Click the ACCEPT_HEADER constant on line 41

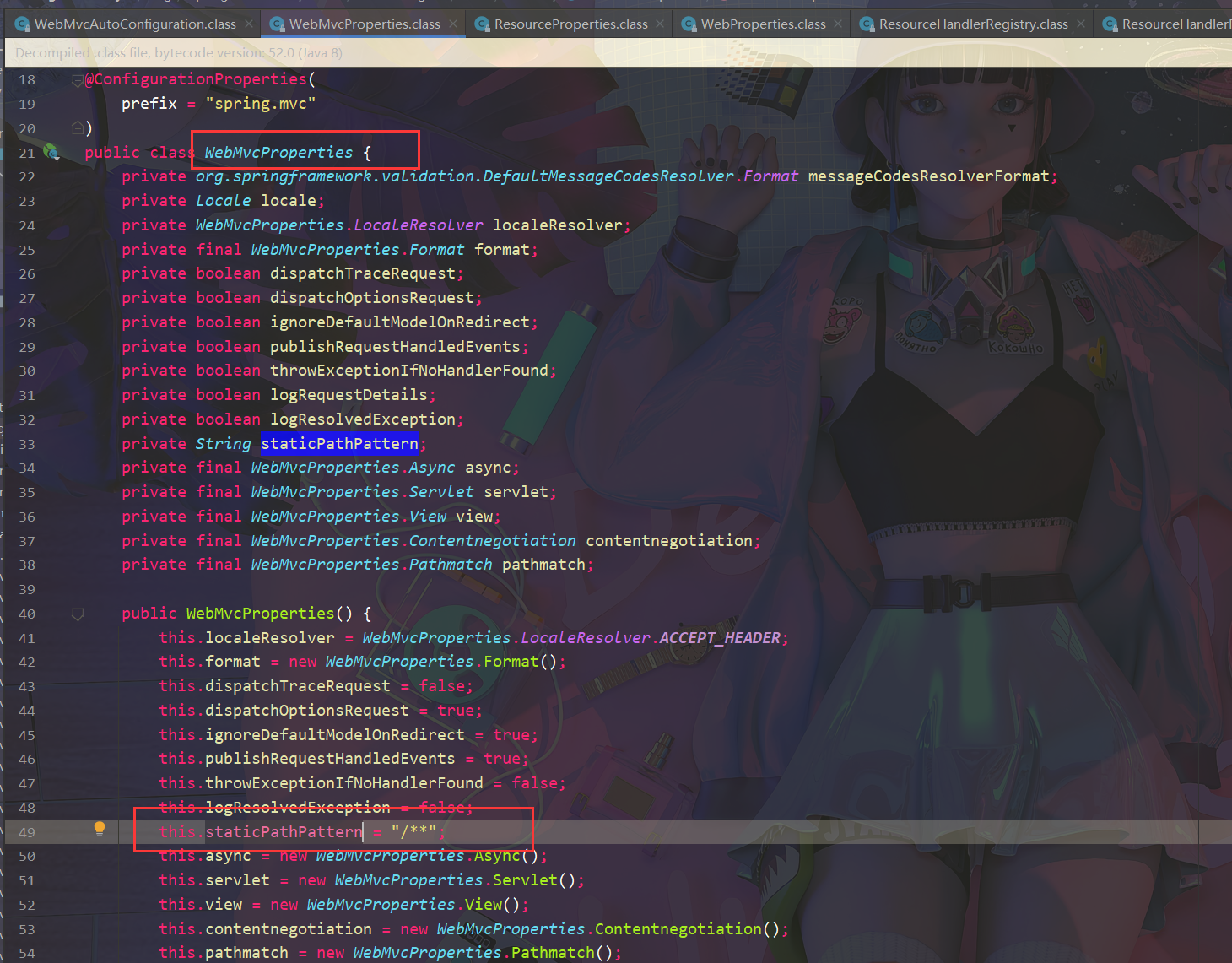point(720,638)
